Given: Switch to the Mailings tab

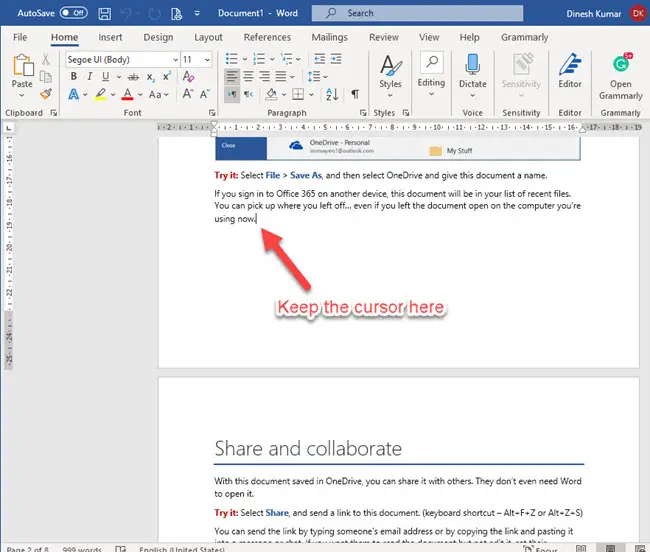Looking at the screenshot, I should click(x=330, y=37).
